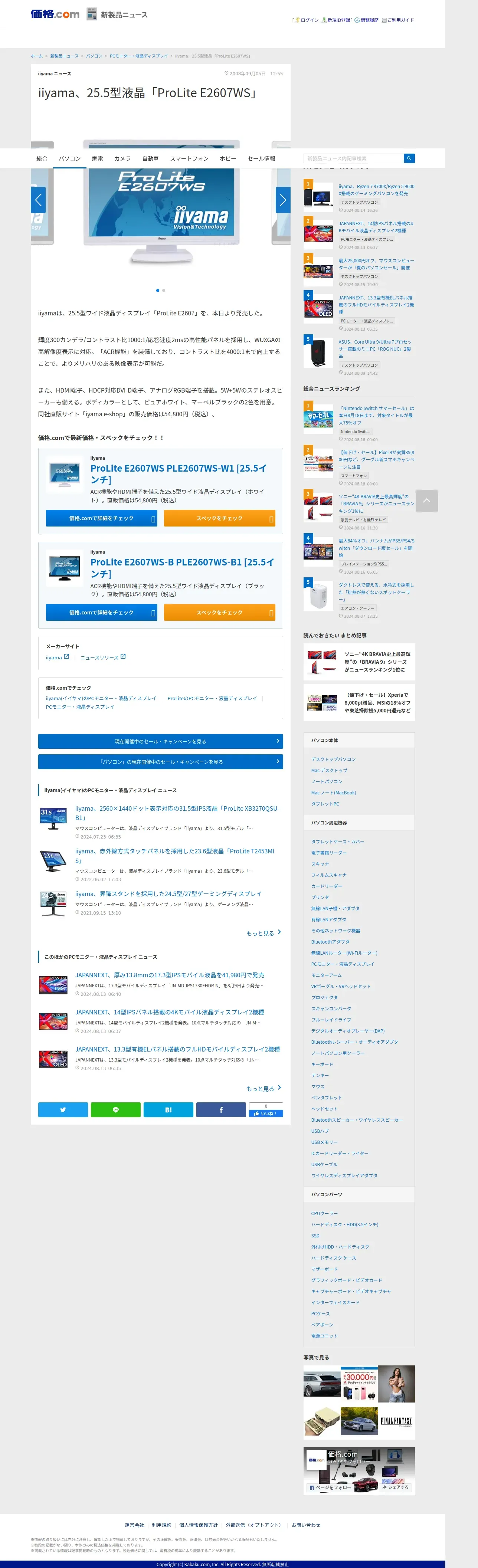Viewport: 478px width, 1568px height.
Task: Open FINAL FANTASY photo thumbnail
Action: pyautogui.click(x=396, y=1421)
